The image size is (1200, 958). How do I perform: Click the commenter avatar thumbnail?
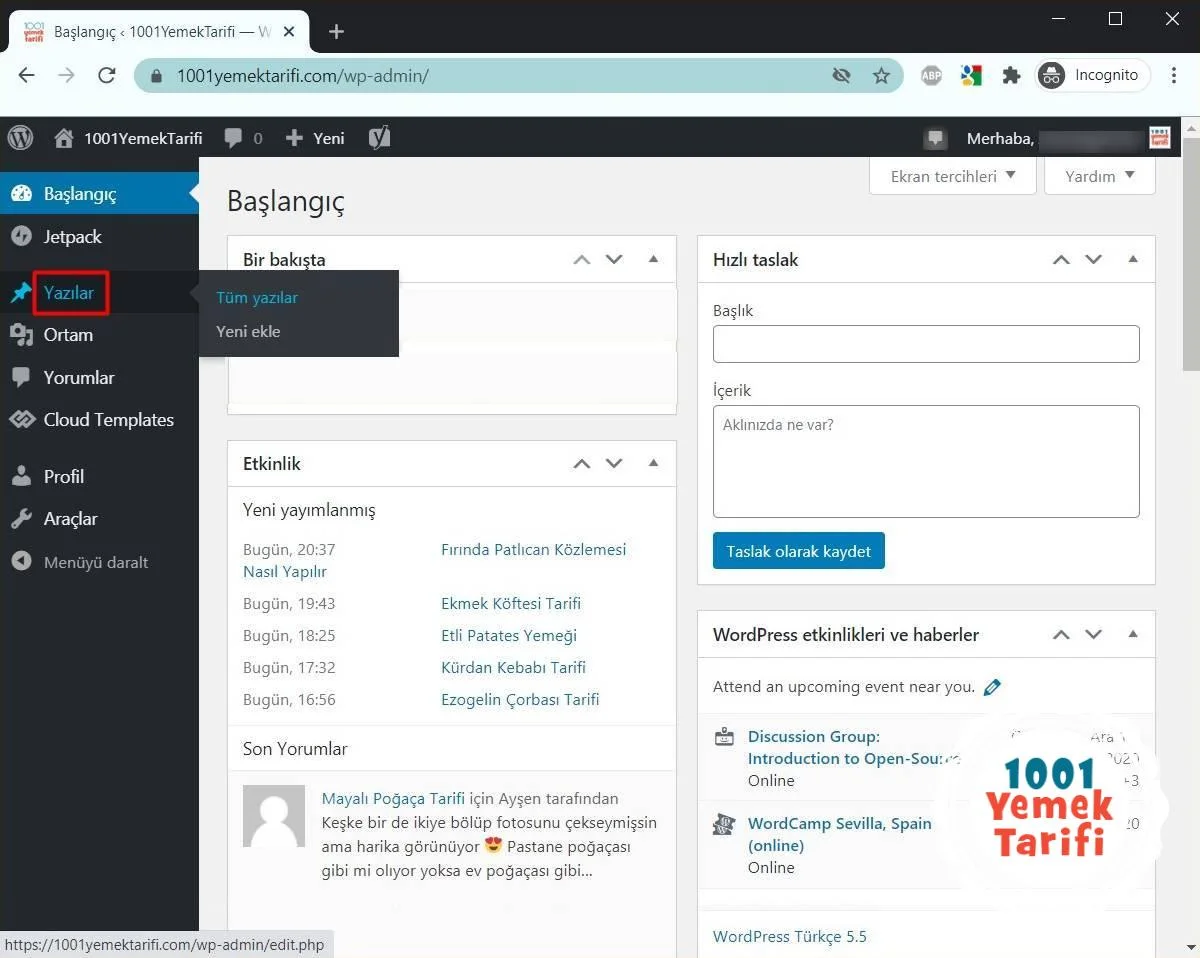point(274,816)
